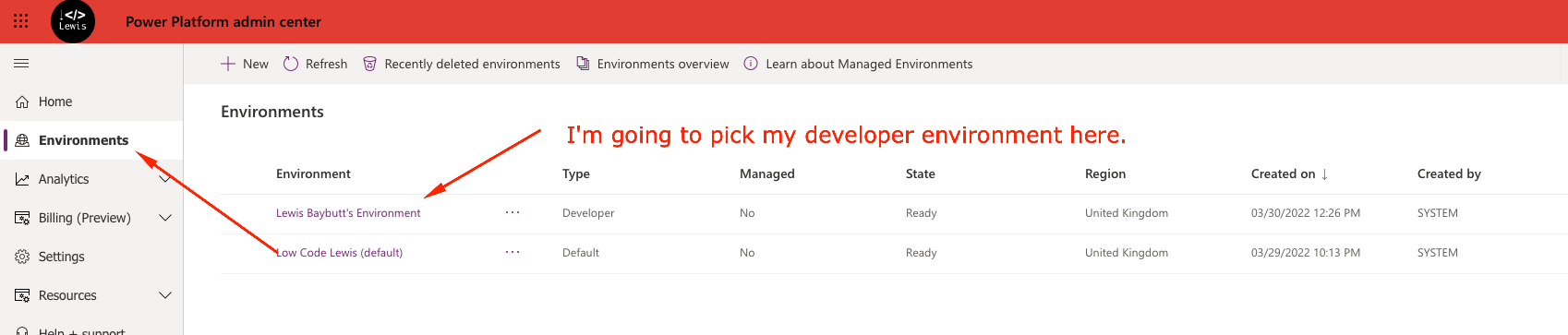Expand the Analytics section chevron
Image resolution: width=1568 pixels, height=335 pixels.
pyautogui.click(x=165, y=179)
